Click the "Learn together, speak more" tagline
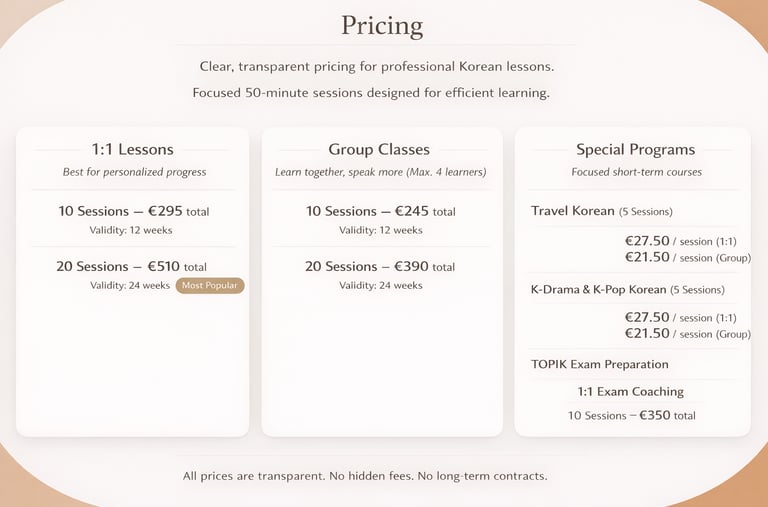The image size is (768, 507). (380, 172)
